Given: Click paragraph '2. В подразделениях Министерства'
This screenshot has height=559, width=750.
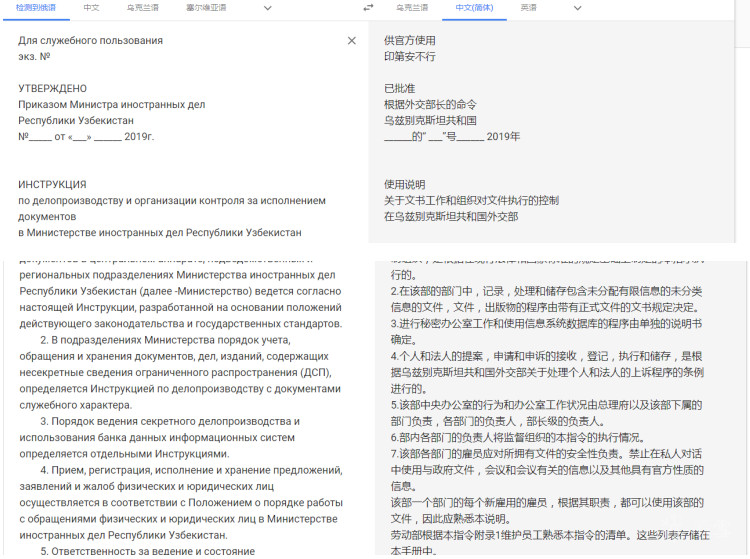Looking at the screenshot, I should pos(180,373).
